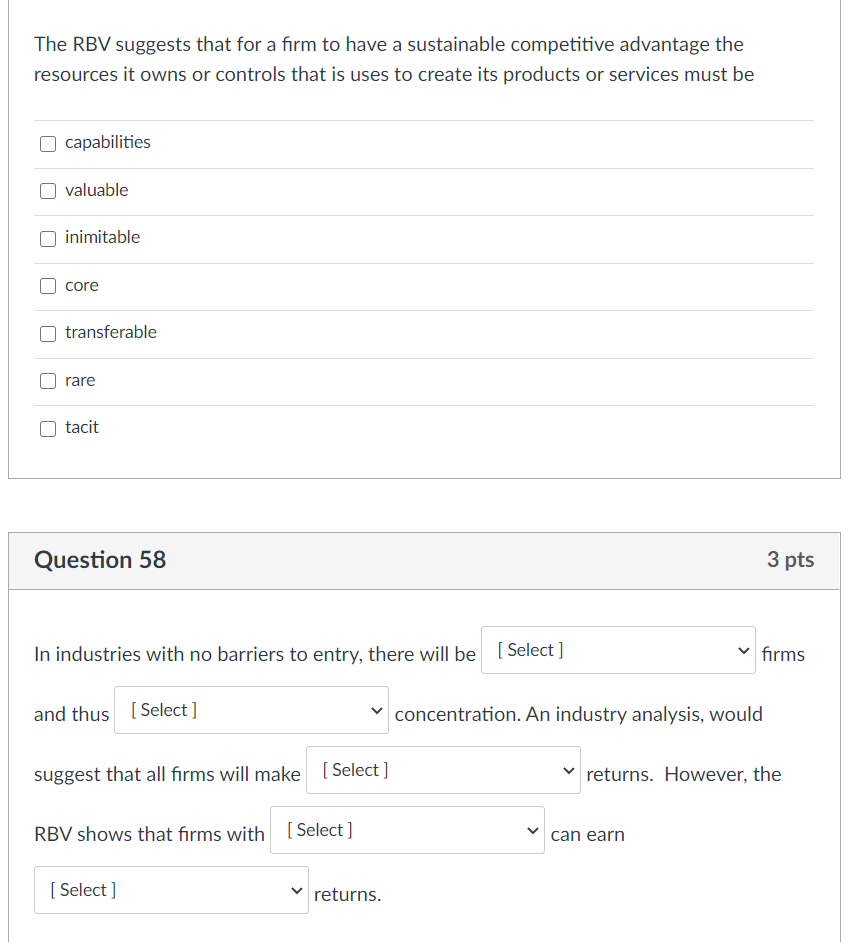Click 'concentration. An industry analysis, would' text
The width and height of the screenshot is (859, 942).
click(x=578, y=715)
